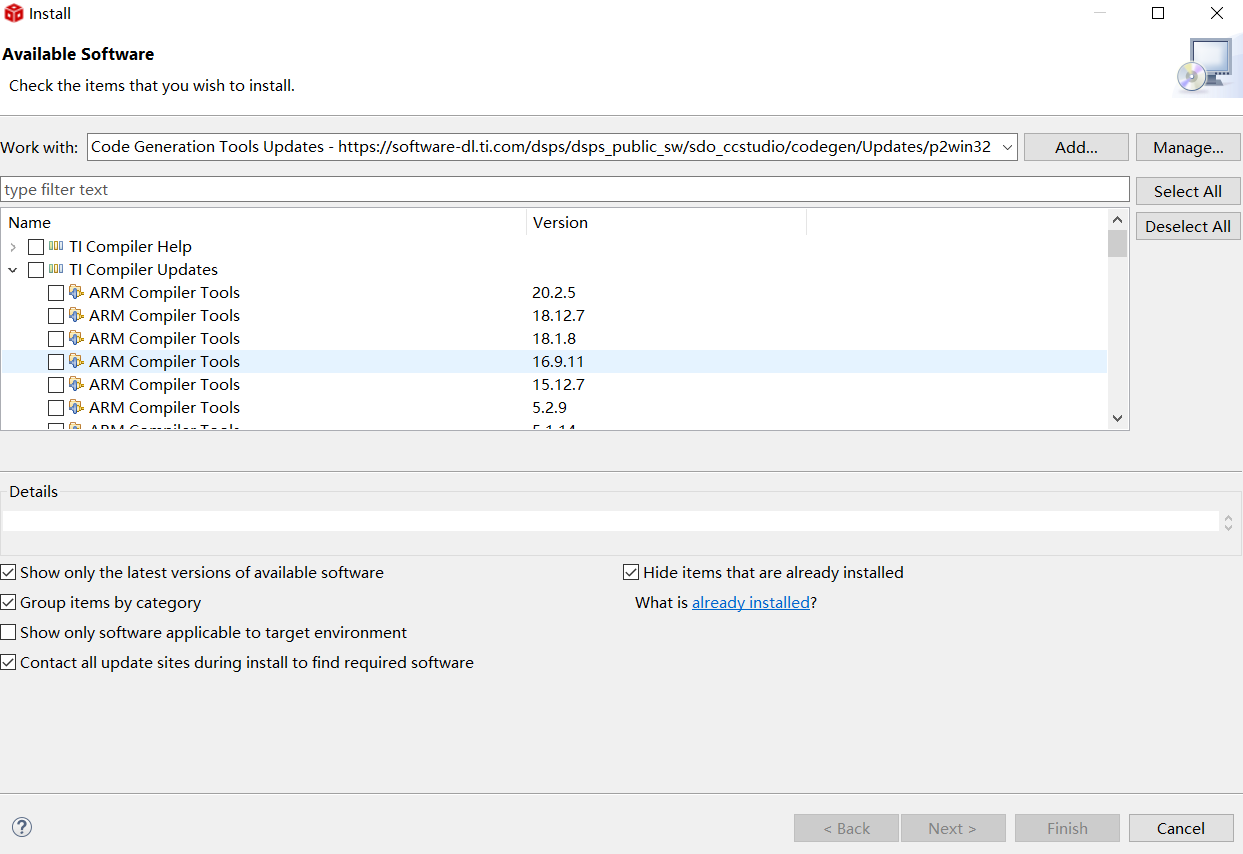The height and width of the screenshot is (854, 1243).
Task: Click the package icon for ARM Compiler Tools 16.9.11
Action: coord(75,361)
